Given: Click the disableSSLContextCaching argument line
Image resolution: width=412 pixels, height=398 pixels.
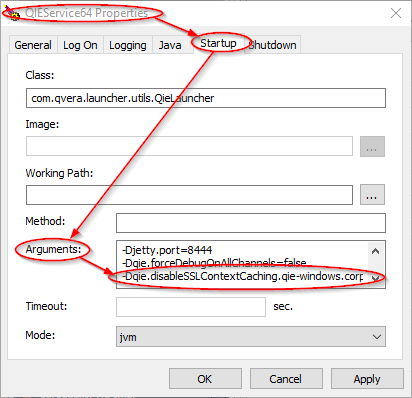Looking at the screenshot, I should (x=243, y=276).
